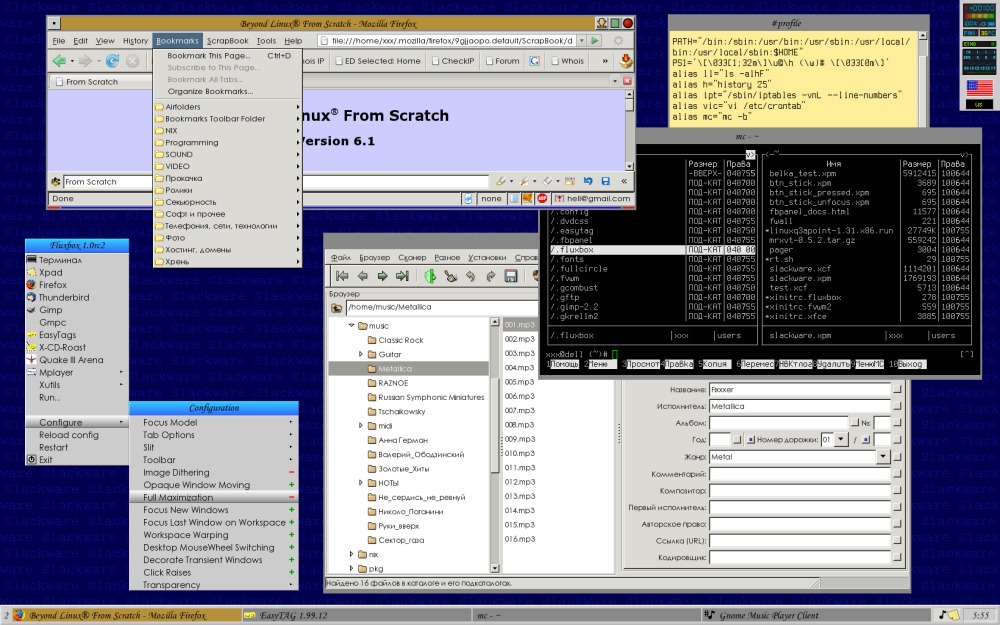Jump to first file in EasyTAG toolbar
Viewport: 1000px width, 625px height.
(342, 276)
